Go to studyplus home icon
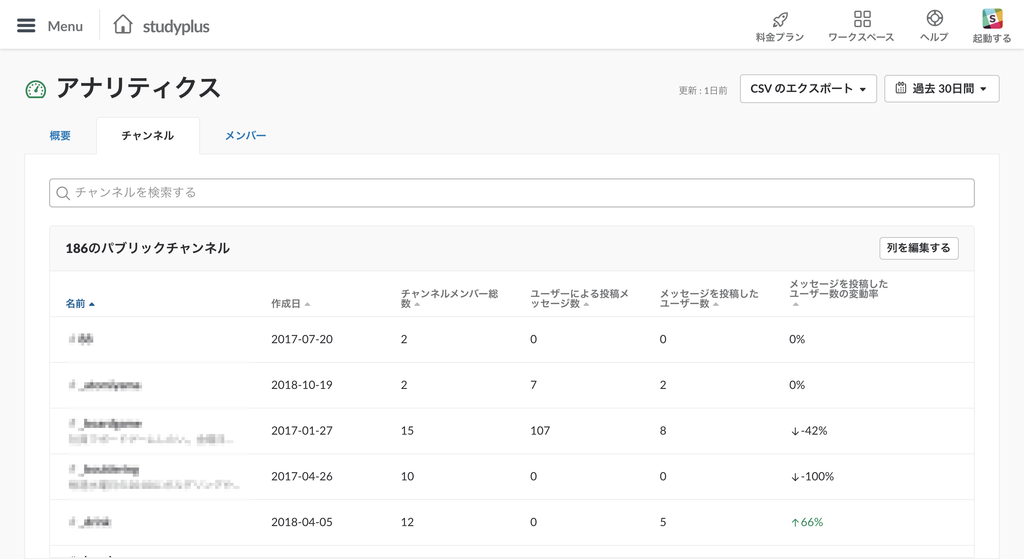1024x559 pixels. coord(123,25)
